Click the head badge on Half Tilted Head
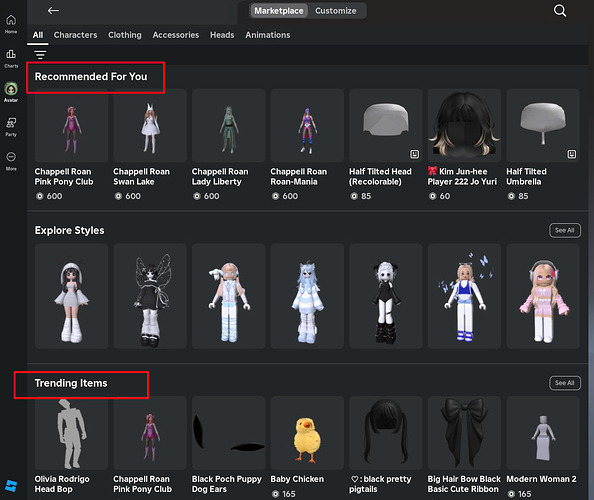This screenshot has width=594, height=500. point(414,154)
